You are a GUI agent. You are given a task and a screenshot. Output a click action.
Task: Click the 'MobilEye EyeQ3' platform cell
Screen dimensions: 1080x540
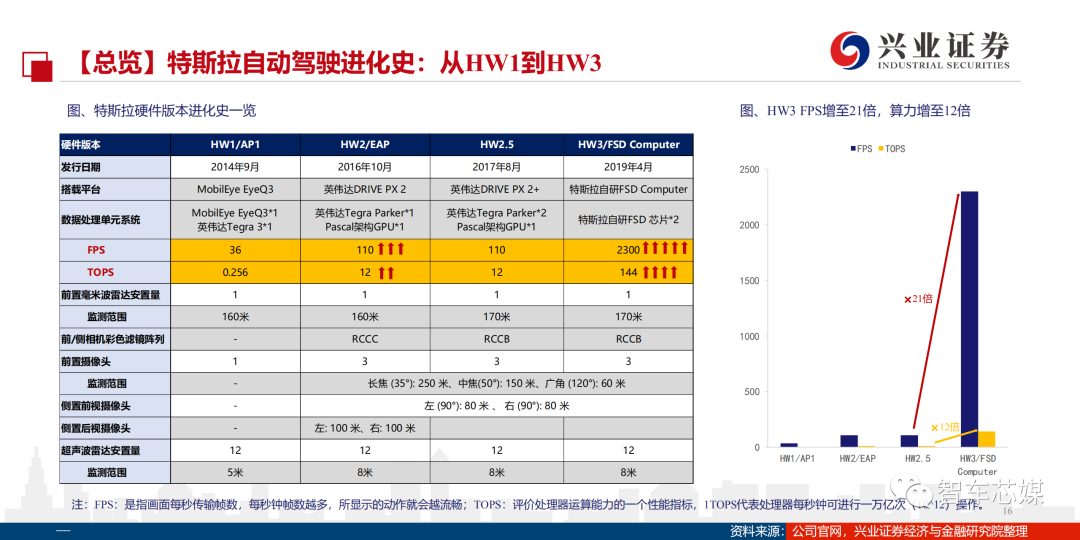pos(235,189)
